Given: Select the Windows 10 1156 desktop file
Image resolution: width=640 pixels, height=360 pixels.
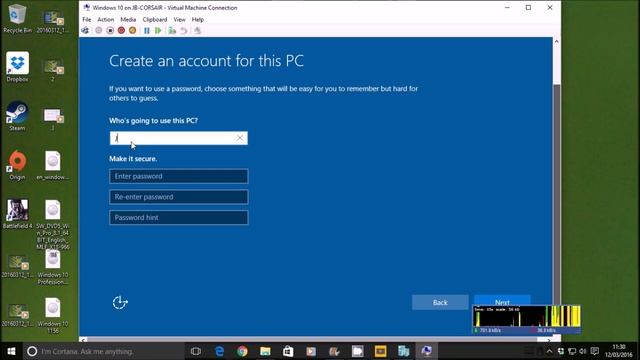Looking at the screenshot, I should 53,316.
